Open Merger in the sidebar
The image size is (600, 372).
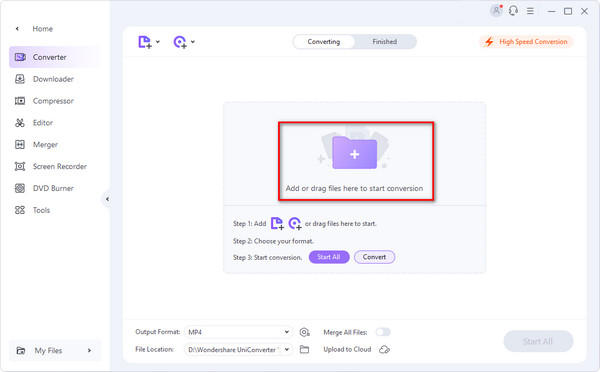[55, 144]
